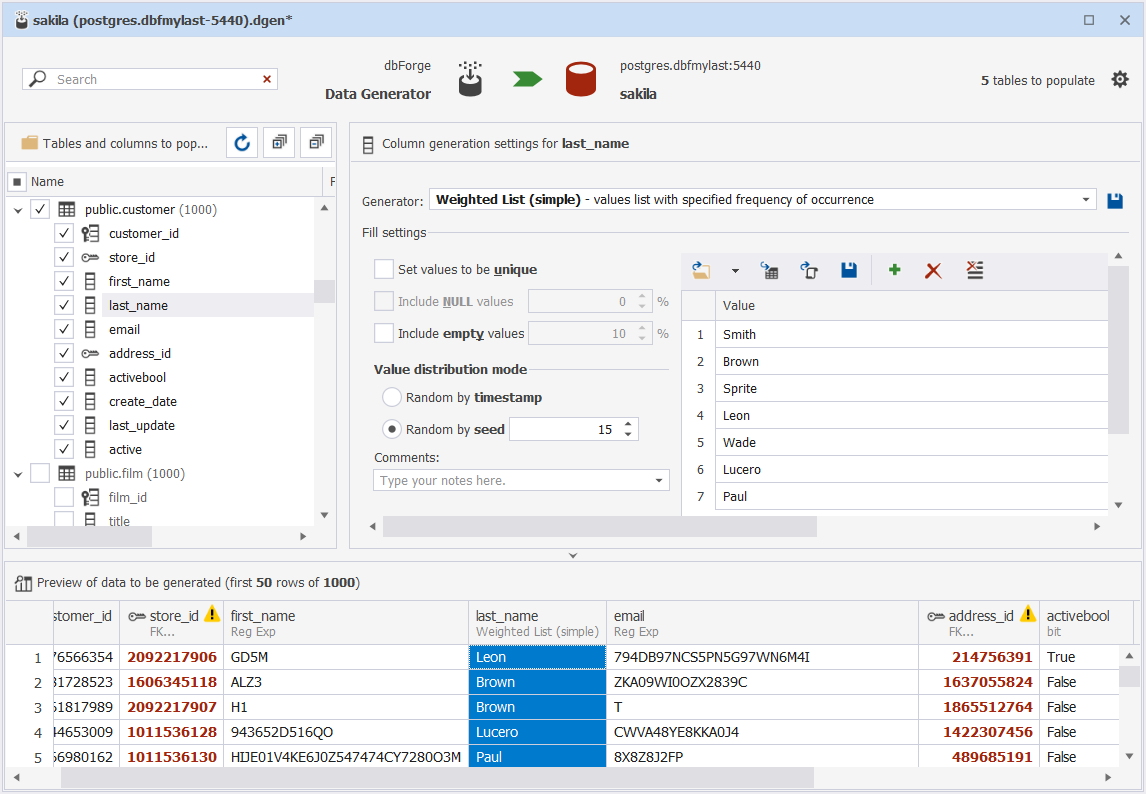Click the email preview column header
The width and height of the screenshot is (1146, 794).
[762, 623]
